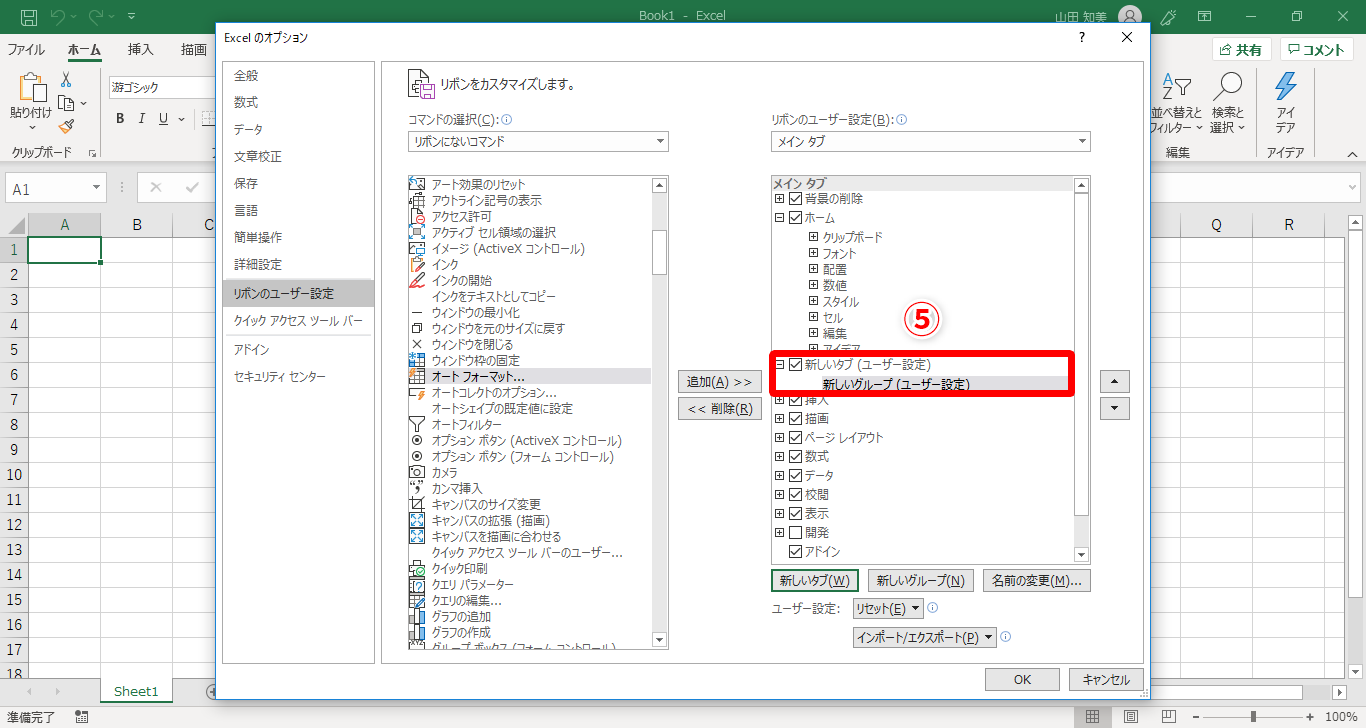
Task: Expand the クリップボード group node
Action: [x=814, y=237]
